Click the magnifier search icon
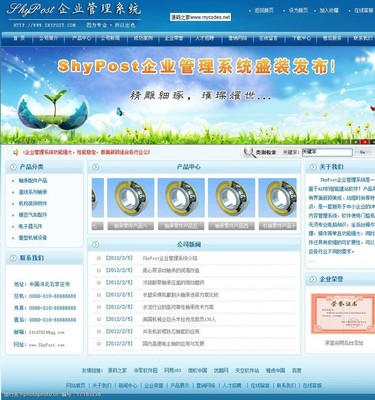This screenshot has height=400, width=375. tap(248, 152)
